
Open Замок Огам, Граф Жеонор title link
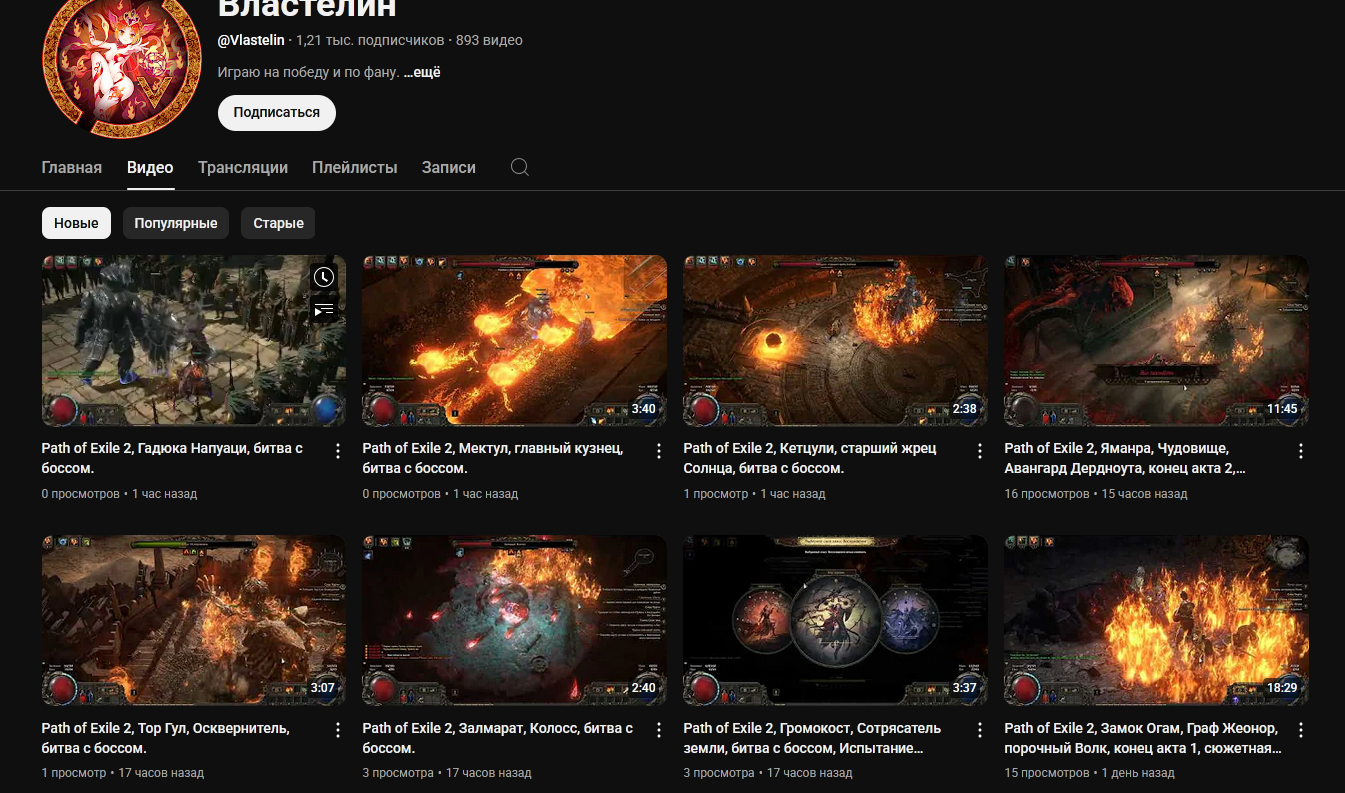[x=1143, y=738]
